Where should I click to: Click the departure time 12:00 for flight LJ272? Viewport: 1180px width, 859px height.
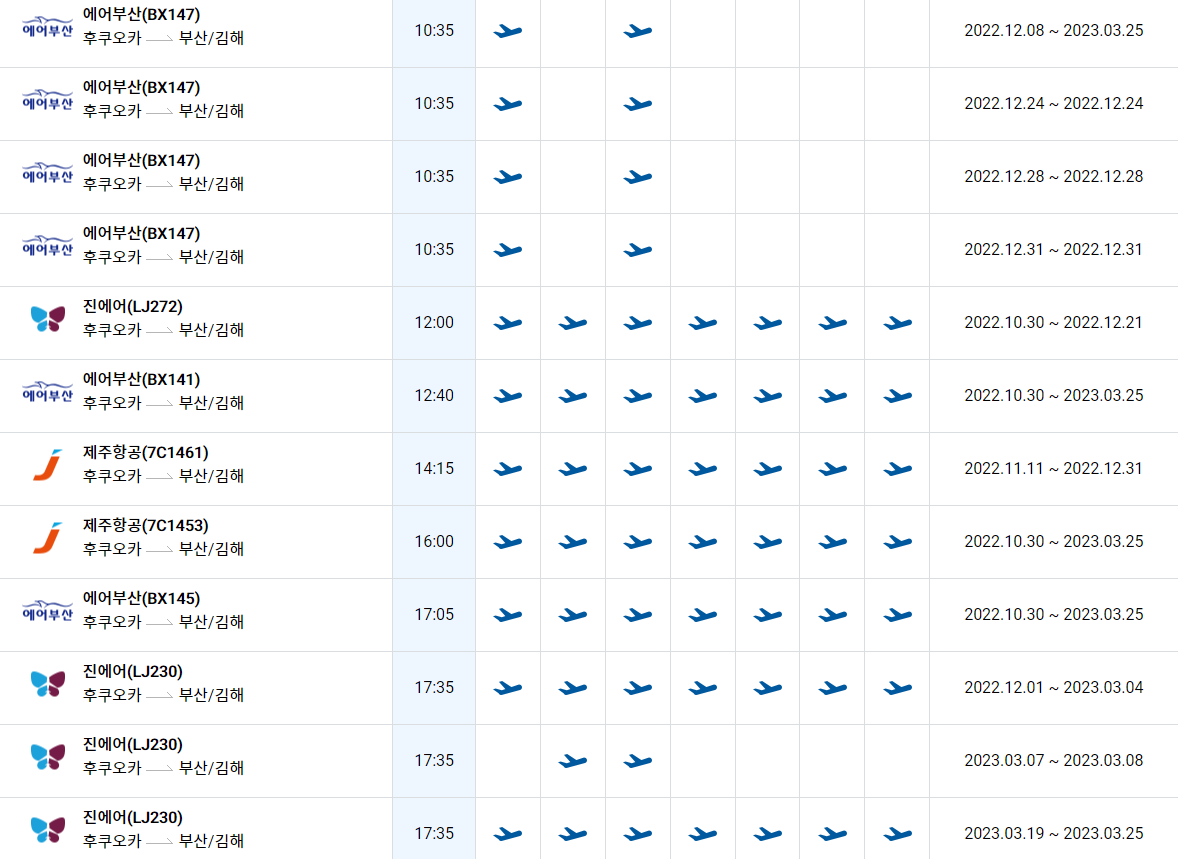point(433,322)
